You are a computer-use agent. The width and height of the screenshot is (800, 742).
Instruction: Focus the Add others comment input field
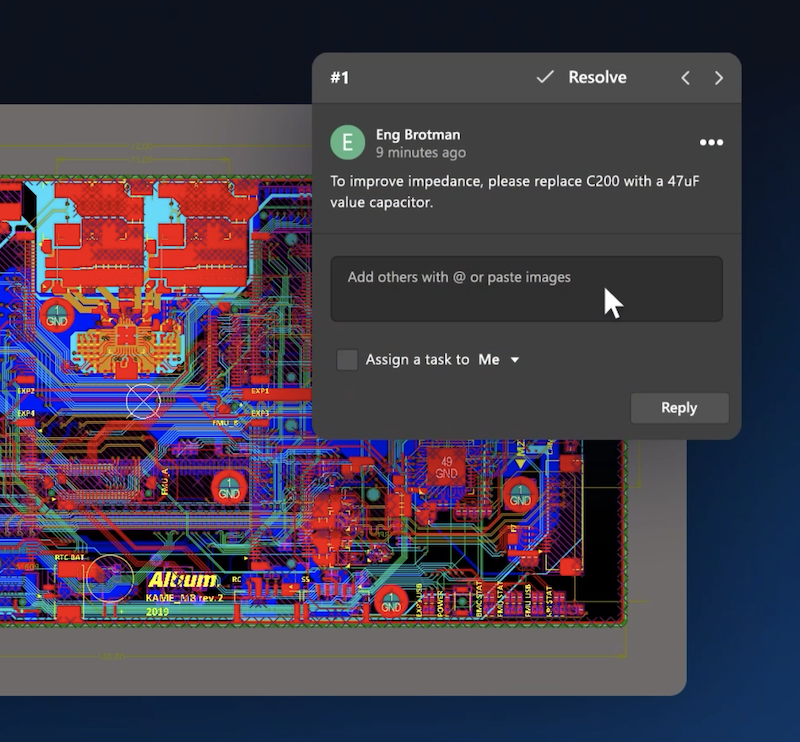point(526,289)
